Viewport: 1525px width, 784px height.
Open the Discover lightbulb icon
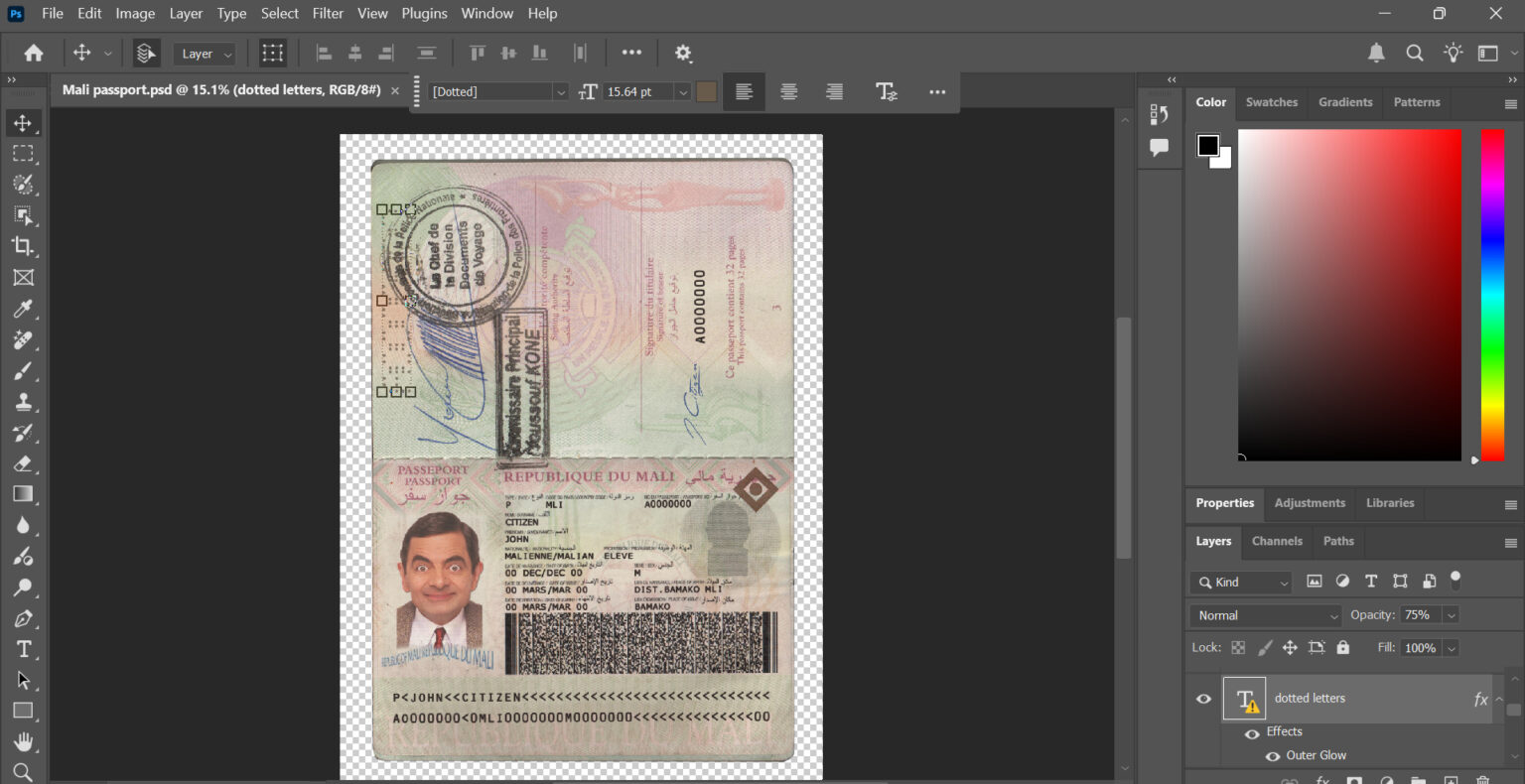[x=1454, y=54]
